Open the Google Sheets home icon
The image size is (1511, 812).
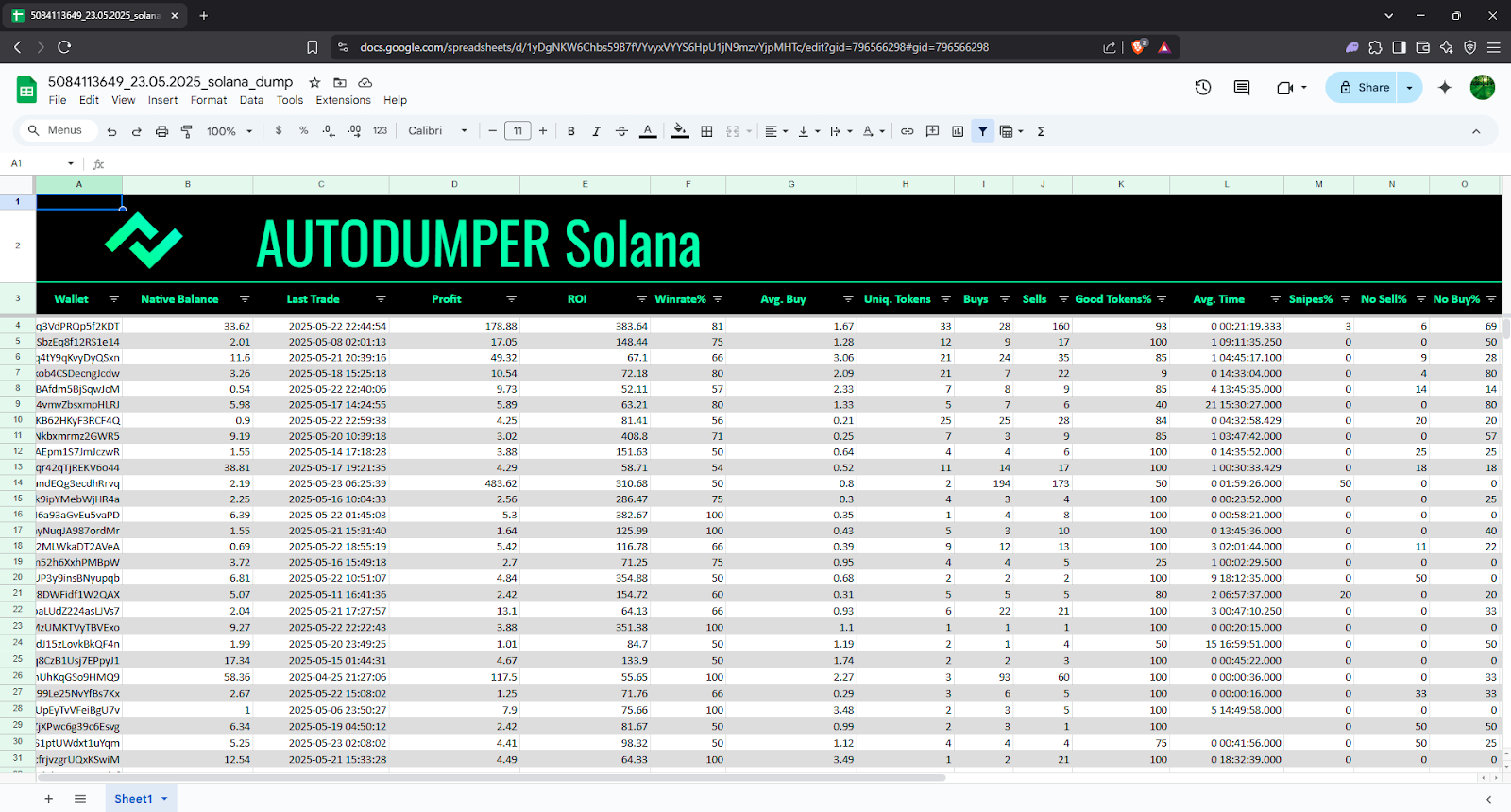coord(26,91)
